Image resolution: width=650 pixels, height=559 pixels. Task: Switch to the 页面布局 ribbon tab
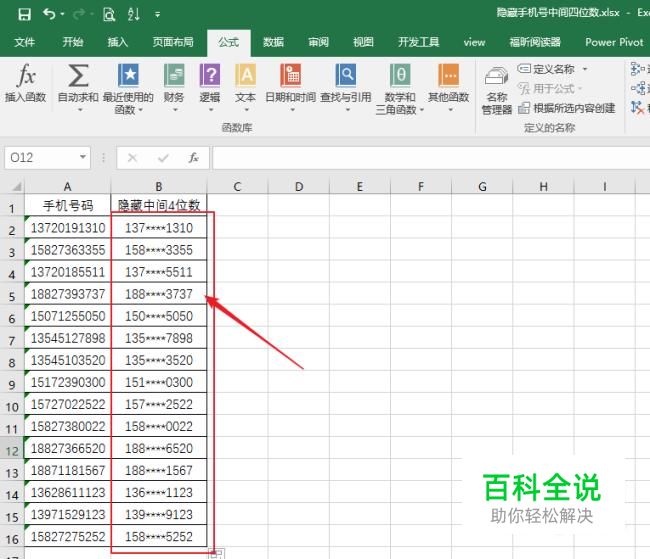pyautogui.click(x=173, y=42)
